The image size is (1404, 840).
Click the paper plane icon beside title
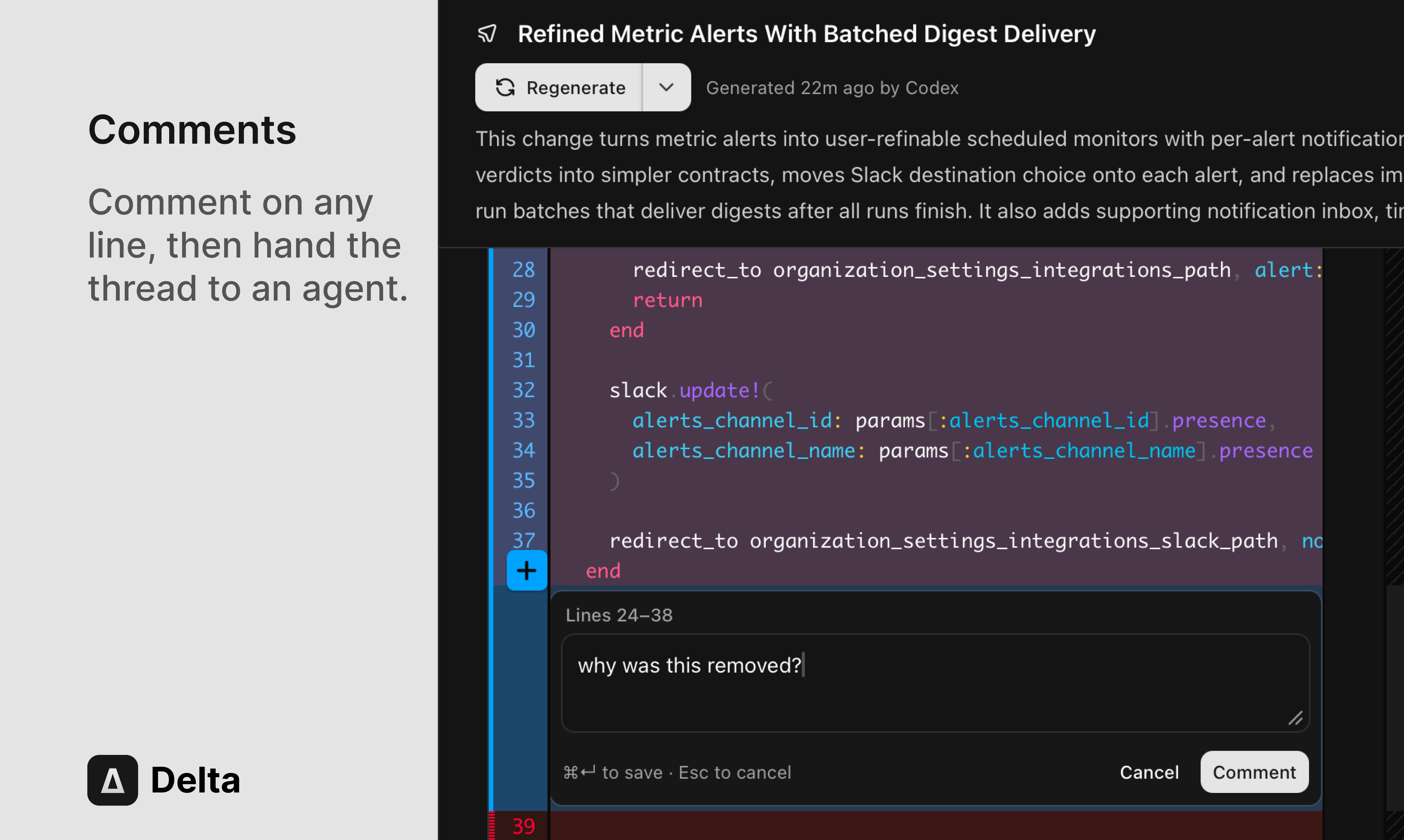pyautogui.click(x=487, y=34)
